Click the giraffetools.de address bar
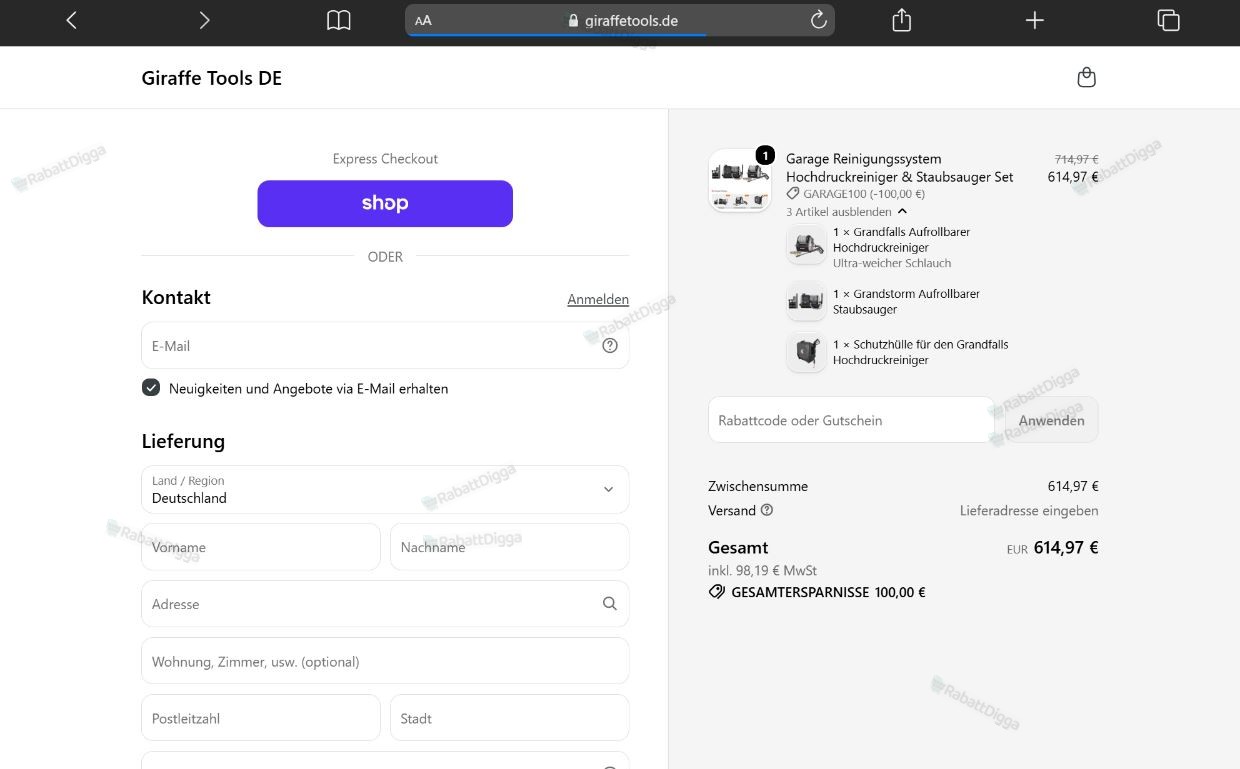 click(620, 20)
